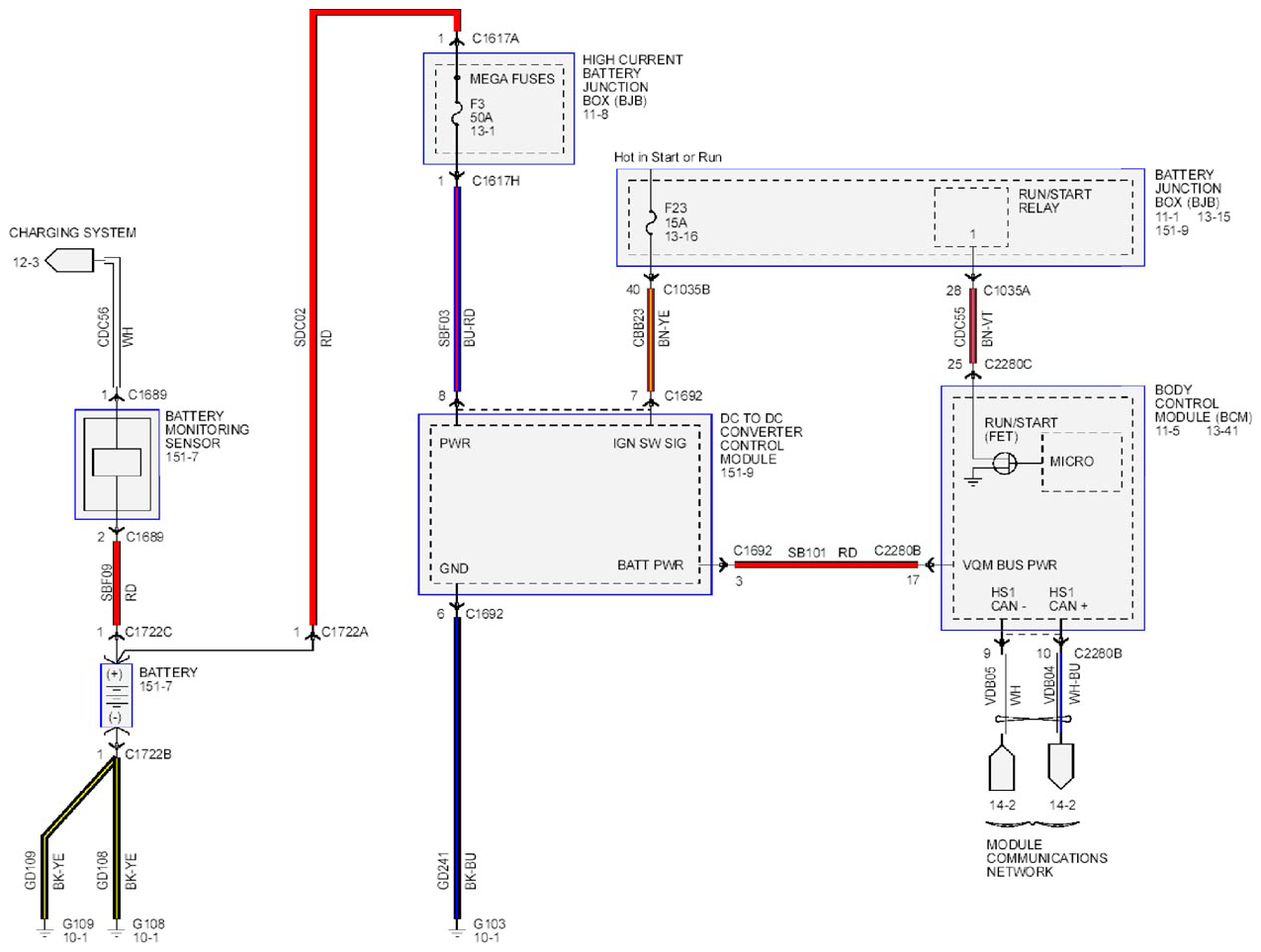Select the RUN/START FET transistor symbol
Image resolution: width=1261 pixels, height=952 pixels.
pos(1004,462)
